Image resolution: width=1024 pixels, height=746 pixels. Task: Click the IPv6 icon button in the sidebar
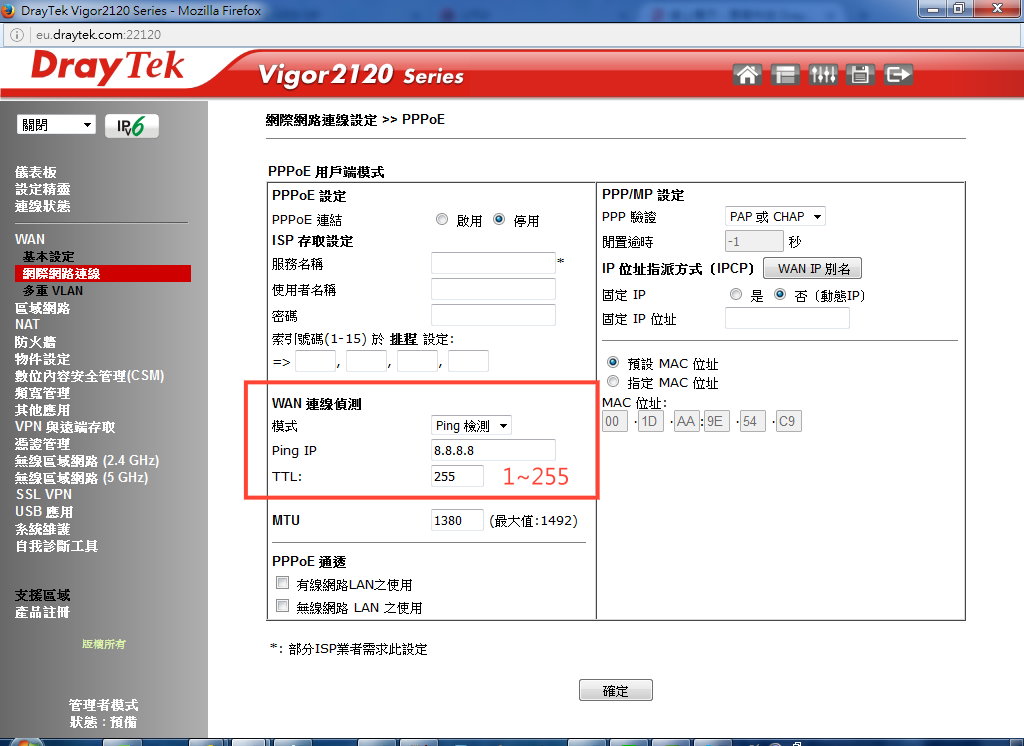[131, 126]
